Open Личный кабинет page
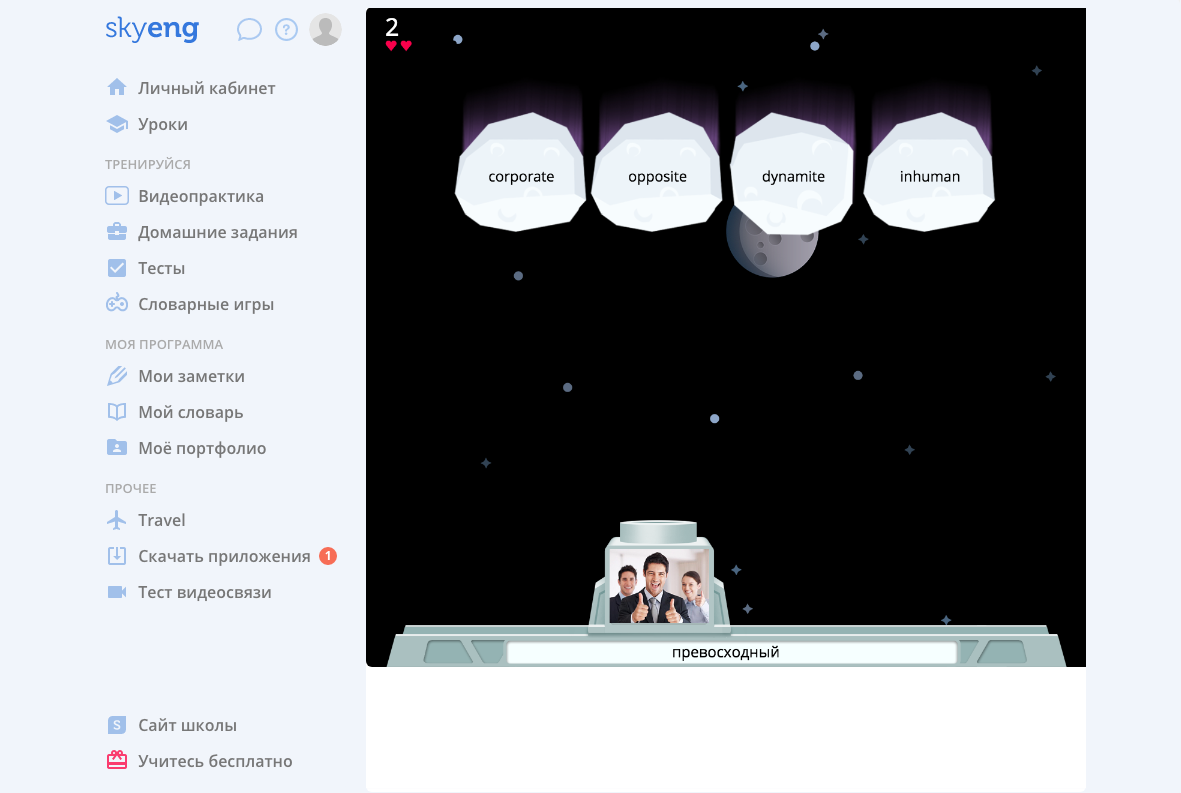Viewport: 1181px width, 793px height. [x=206, y=88]
